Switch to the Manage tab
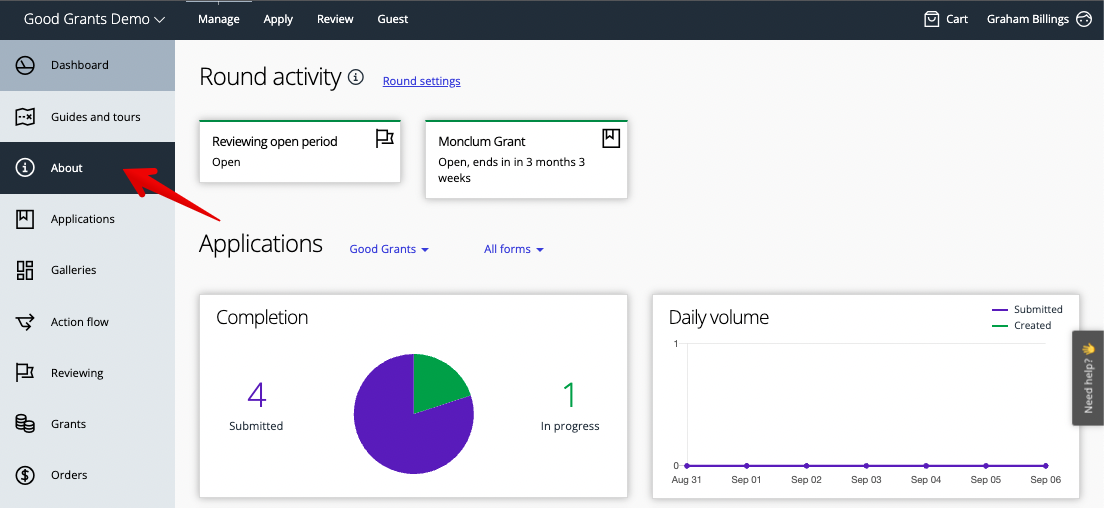The image size is (1104, 508). tap(218, 19)
